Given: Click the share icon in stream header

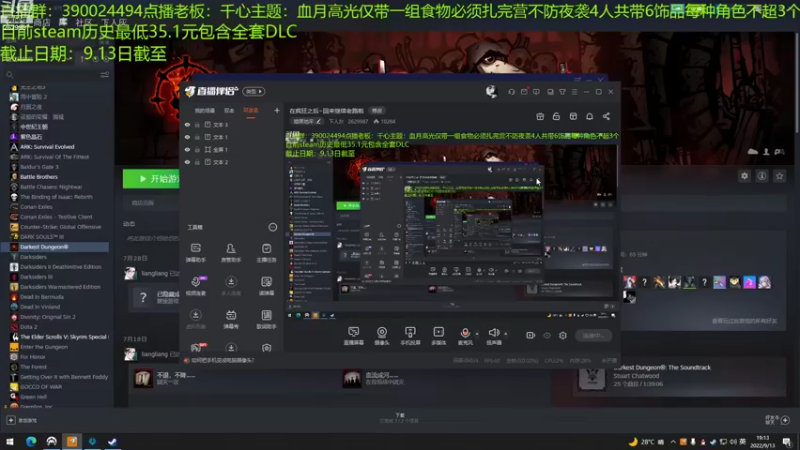Looking at the screenshot, I should point(606,116).
